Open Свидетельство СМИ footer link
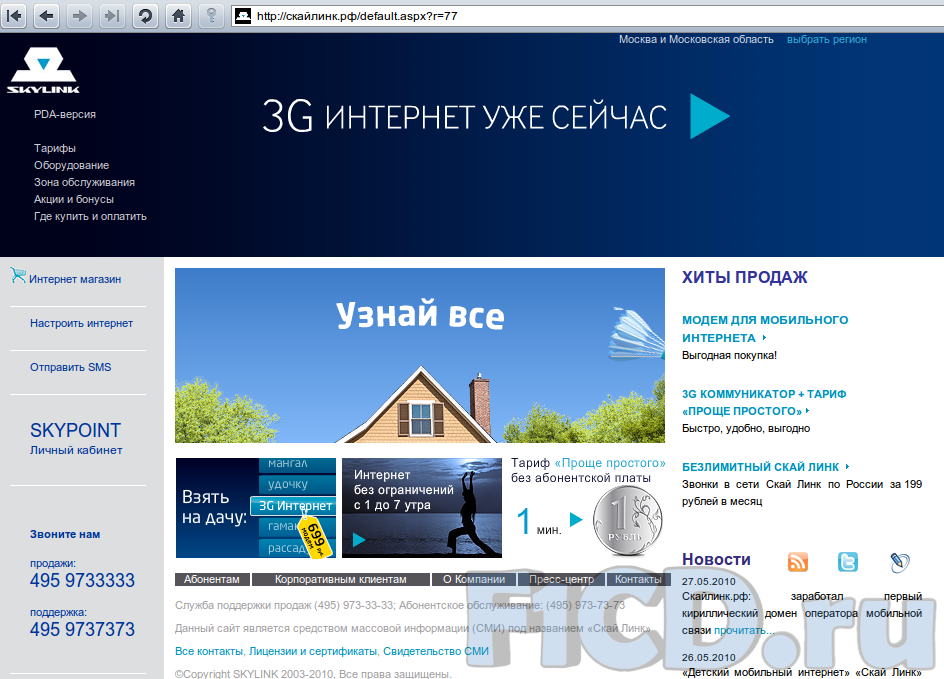This screenshot has height=679, width=944. (x=436, y=651)
